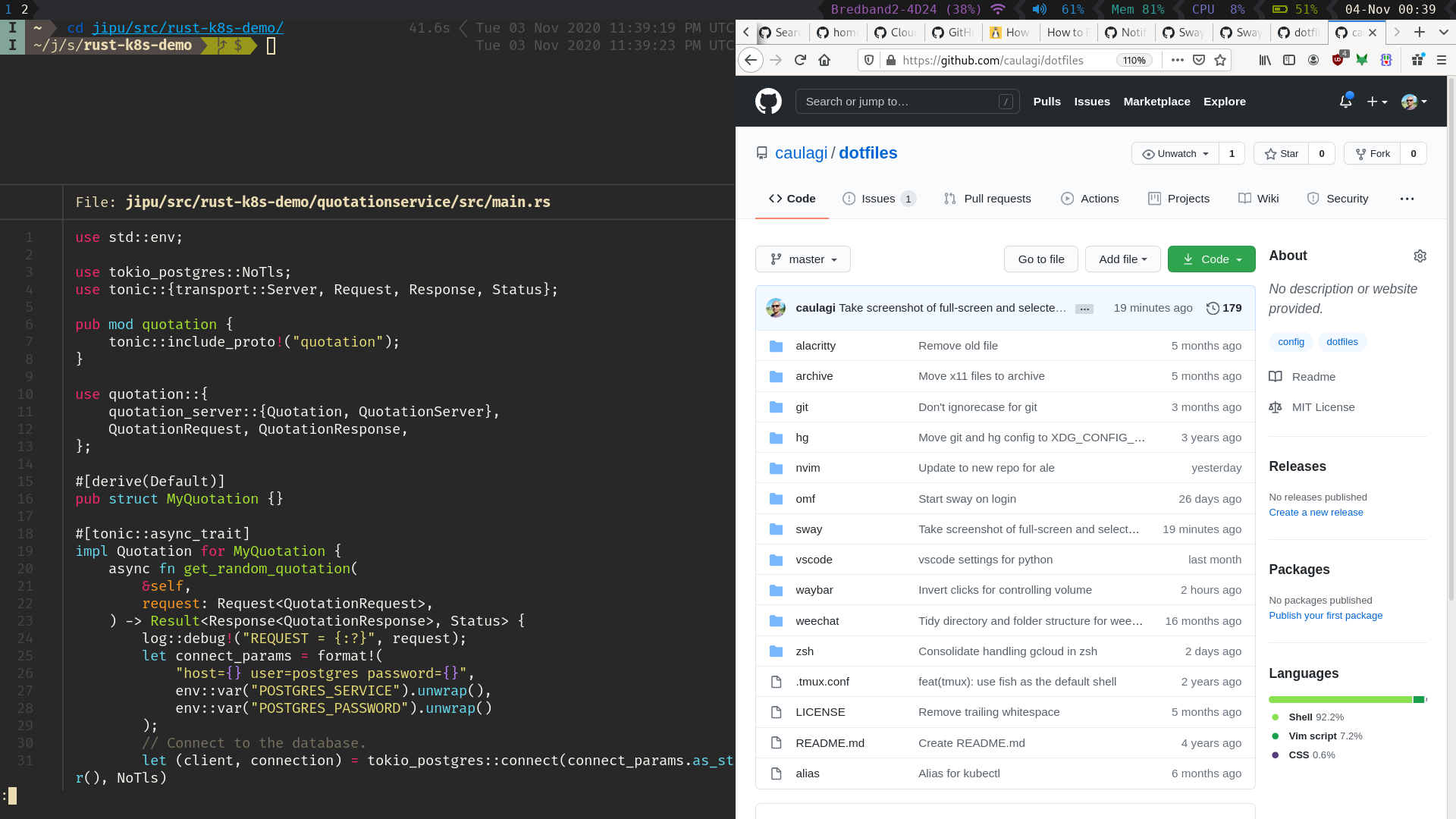Bookmark this page with star icon
Screen dimensions: 1456x819
click(1220, 60)
